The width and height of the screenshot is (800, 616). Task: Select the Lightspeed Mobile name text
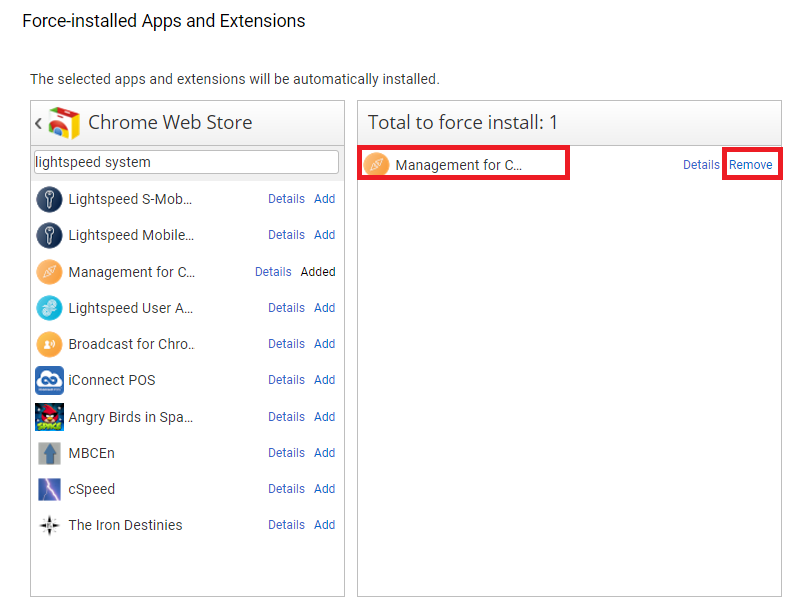131,235
